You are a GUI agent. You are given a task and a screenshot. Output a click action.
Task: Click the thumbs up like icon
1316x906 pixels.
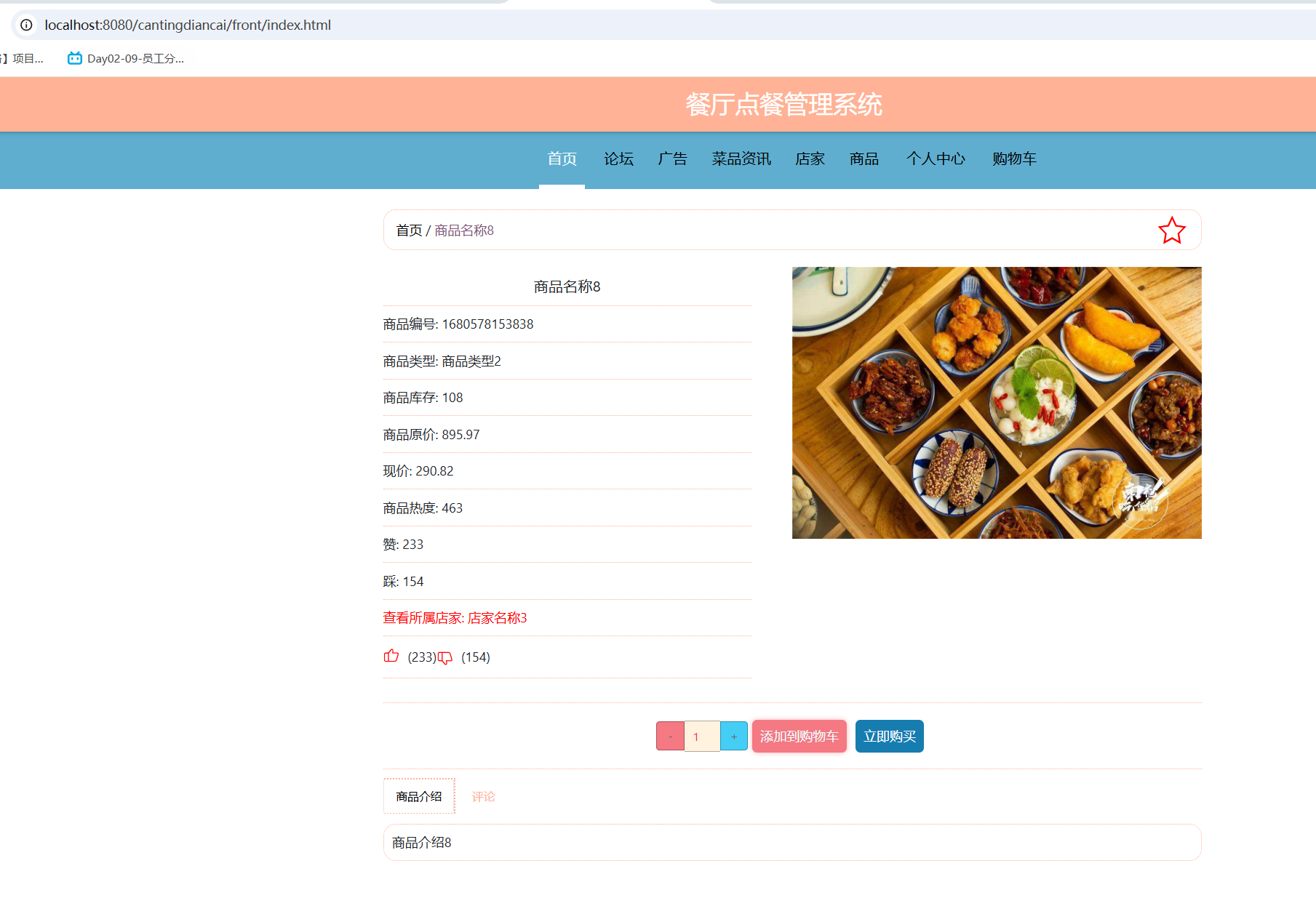coord(391,656)
